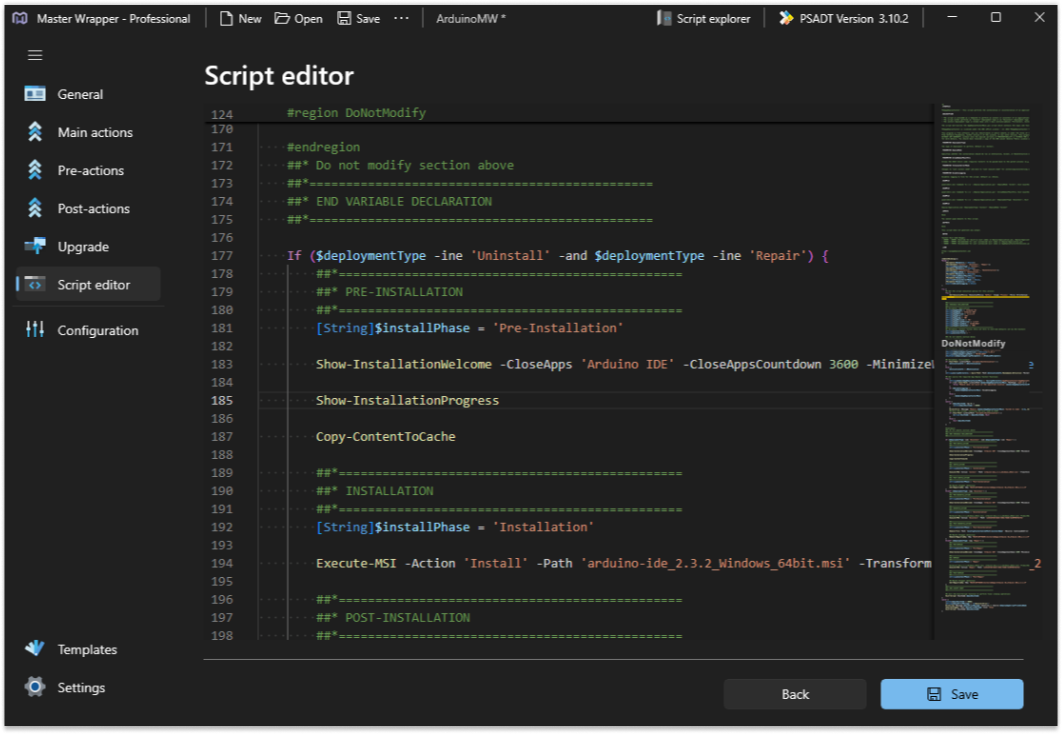The image size is (1062, 734).
Task: Click the #endregion line 171
Action: (323, 148)
